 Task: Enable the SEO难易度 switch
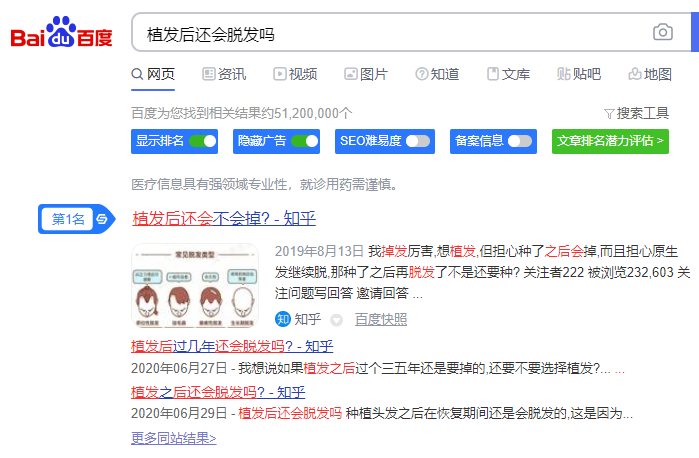click(x=417, y=141)
